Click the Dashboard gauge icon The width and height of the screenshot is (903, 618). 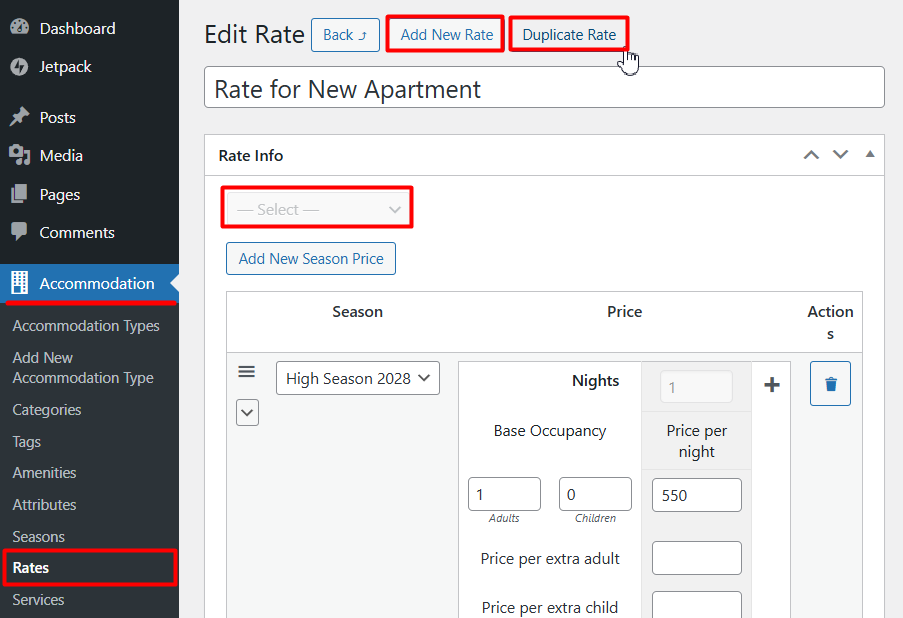tap(20, 27)
